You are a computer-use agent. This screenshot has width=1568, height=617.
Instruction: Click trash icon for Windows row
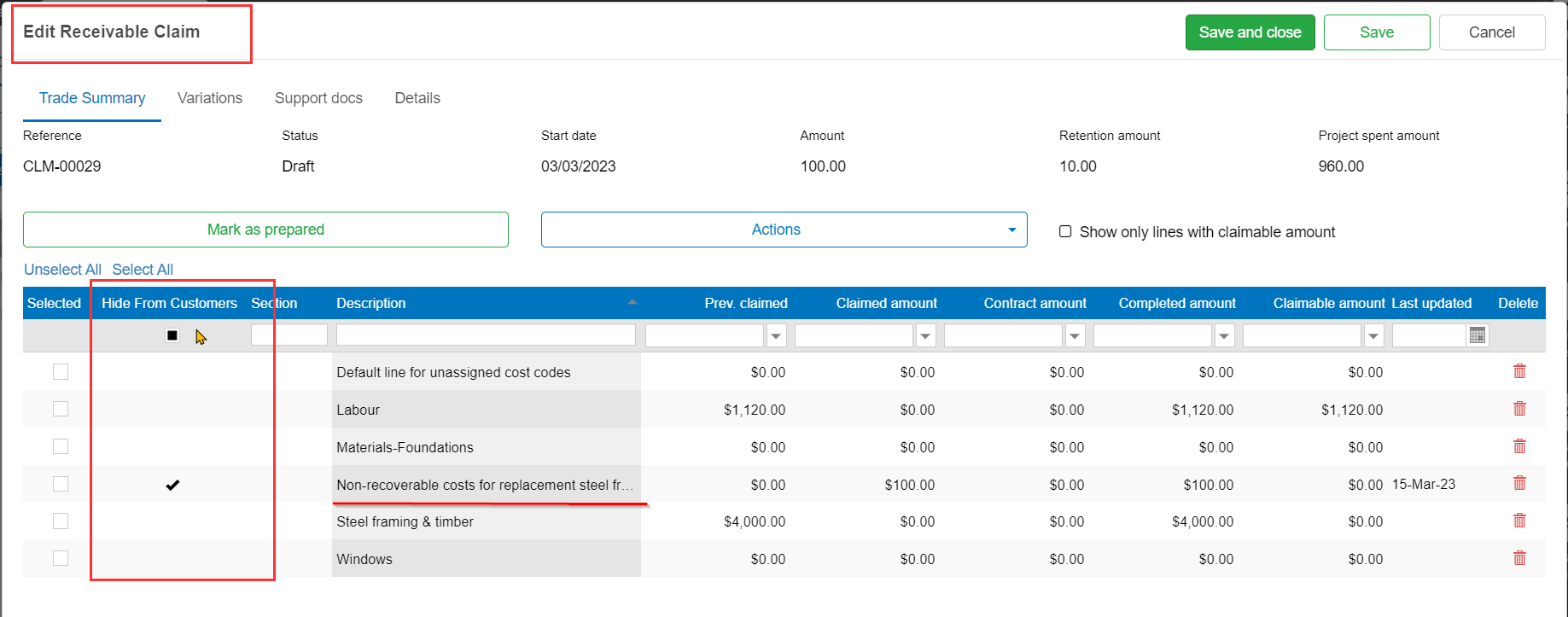(1519, 558)
